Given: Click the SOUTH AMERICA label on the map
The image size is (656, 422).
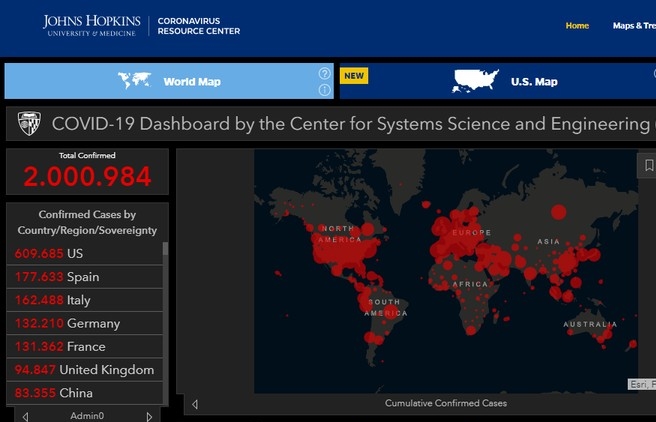Looking at the screenshot, I should tap(385, 307).
